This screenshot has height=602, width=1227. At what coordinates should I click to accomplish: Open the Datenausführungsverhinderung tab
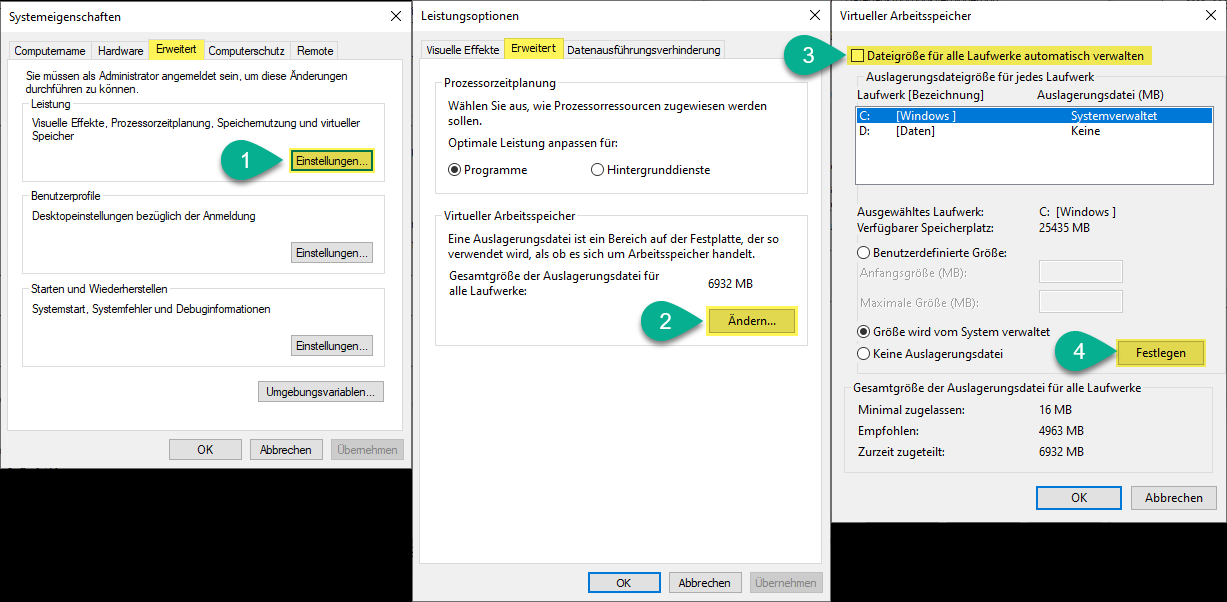click(x=642, y=50)
